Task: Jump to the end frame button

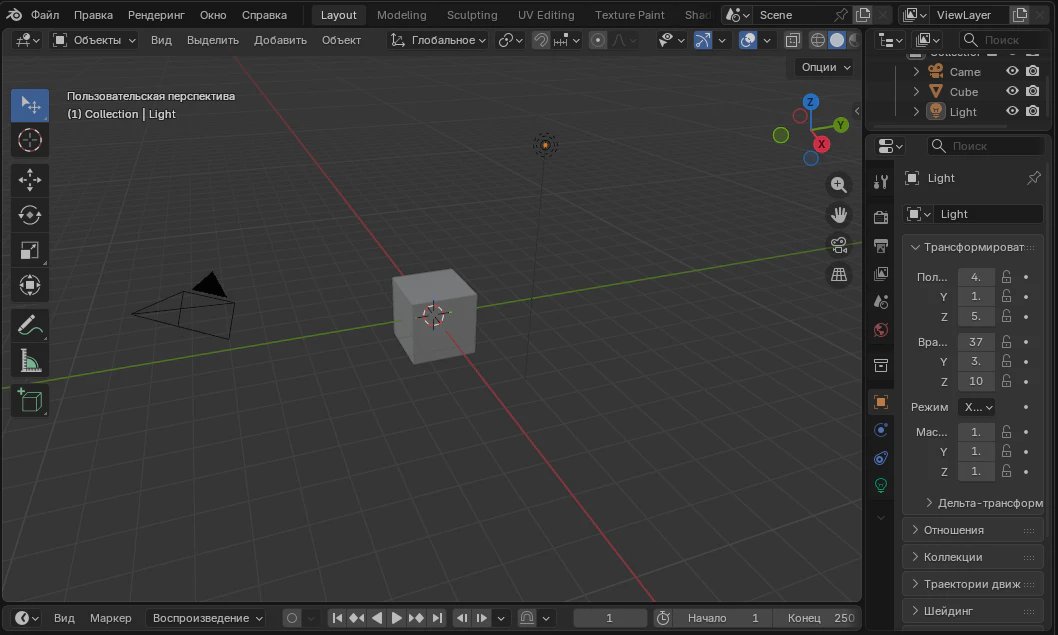Action: pos(437,618)
